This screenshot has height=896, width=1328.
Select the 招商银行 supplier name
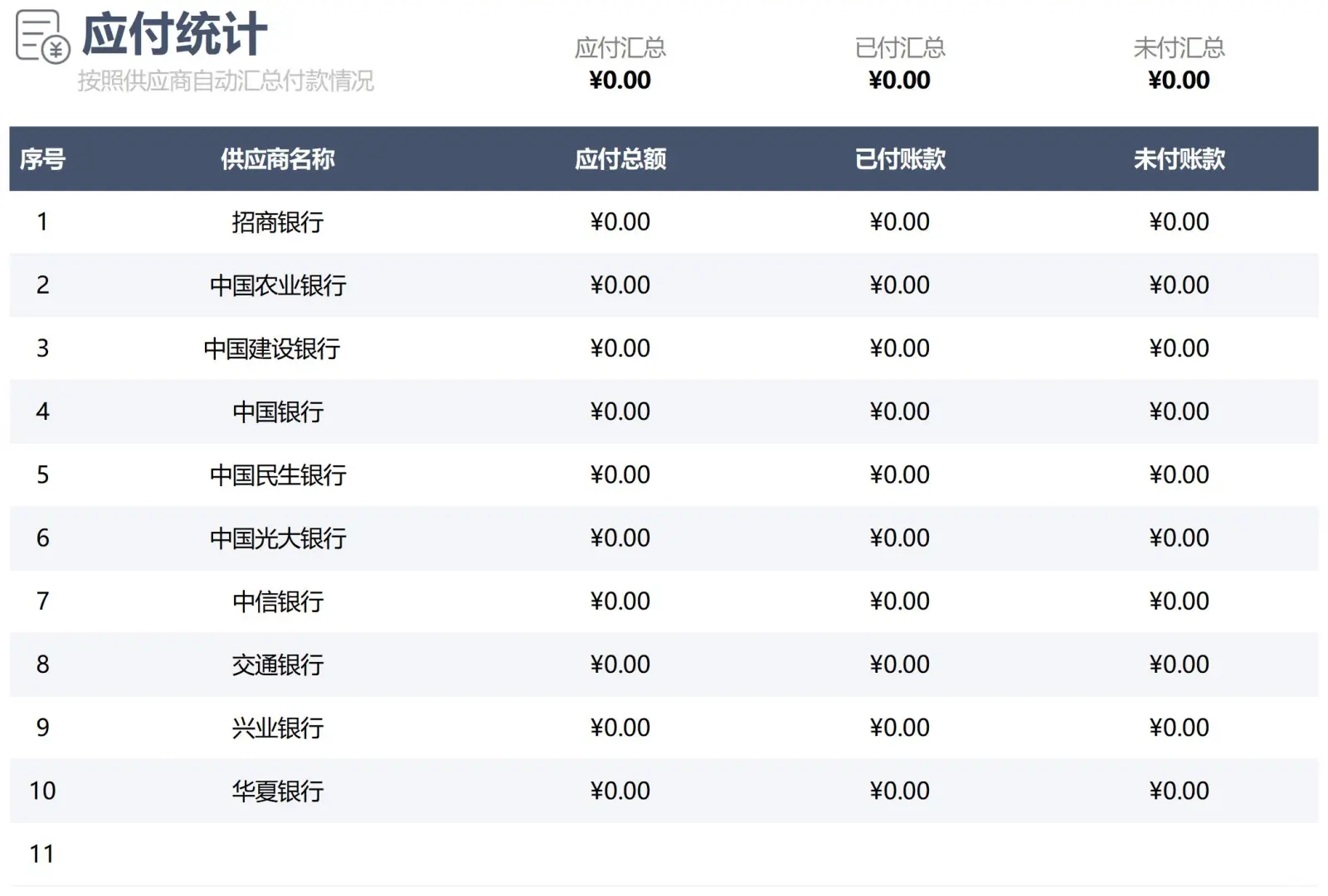277,222
